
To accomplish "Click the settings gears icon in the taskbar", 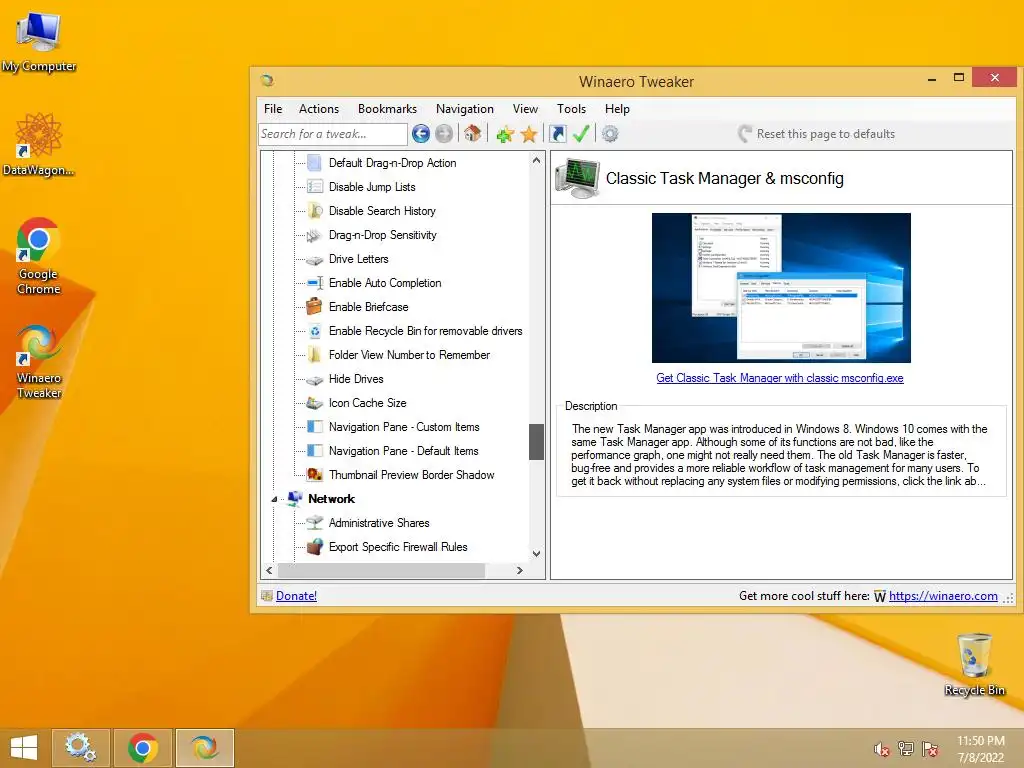I will point(81,748).
